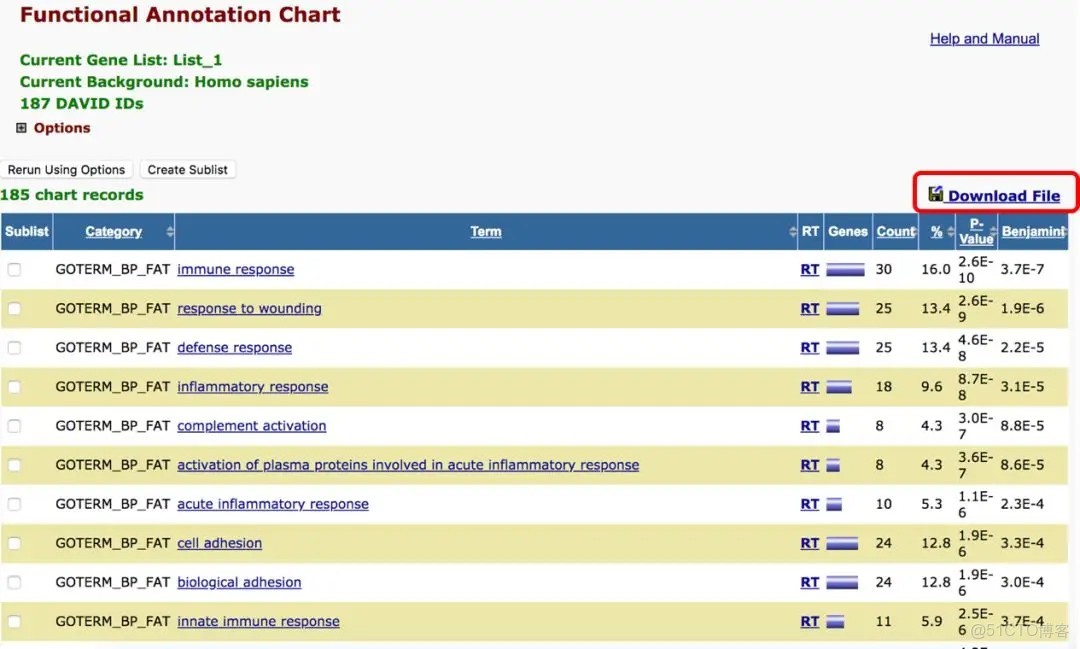The width and height of the screenshot is (1080, 649).
Task: Check the immune response sublist checkbox
Action: (x=14, y=269)
